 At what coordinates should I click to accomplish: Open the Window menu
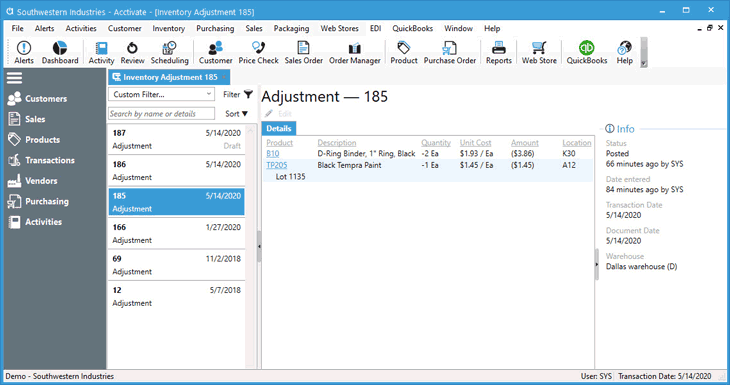click(459, 28)
